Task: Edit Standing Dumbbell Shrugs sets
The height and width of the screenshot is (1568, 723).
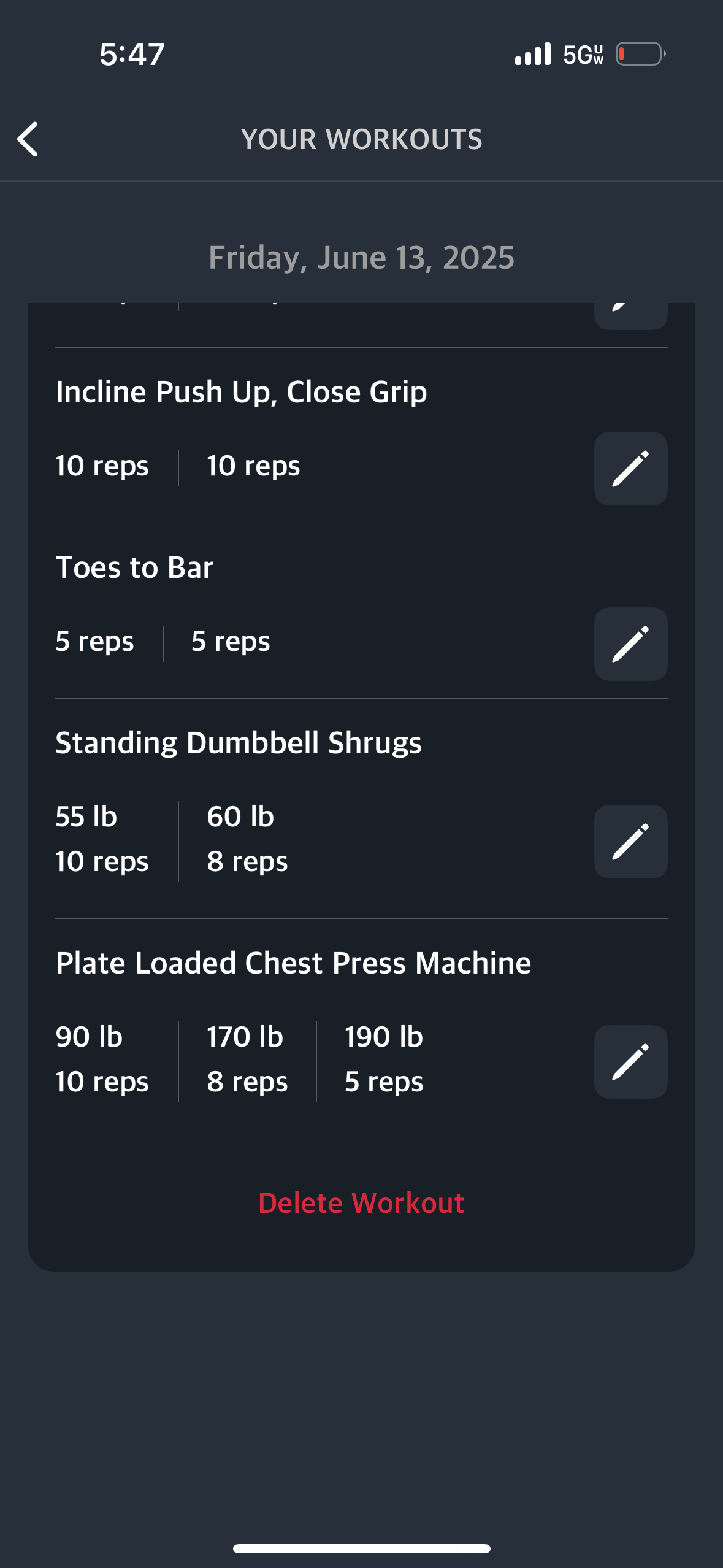Action: (630, 842)
